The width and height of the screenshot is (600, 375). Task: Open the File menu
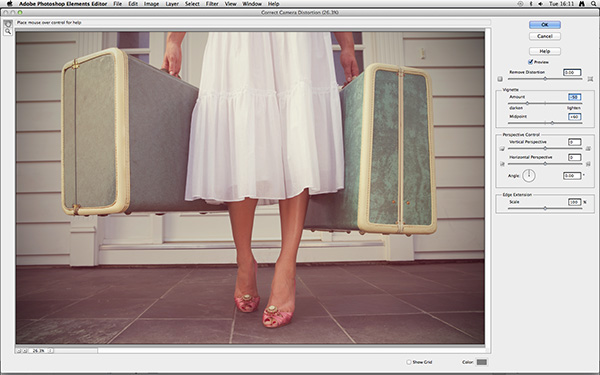click(117, 3)
